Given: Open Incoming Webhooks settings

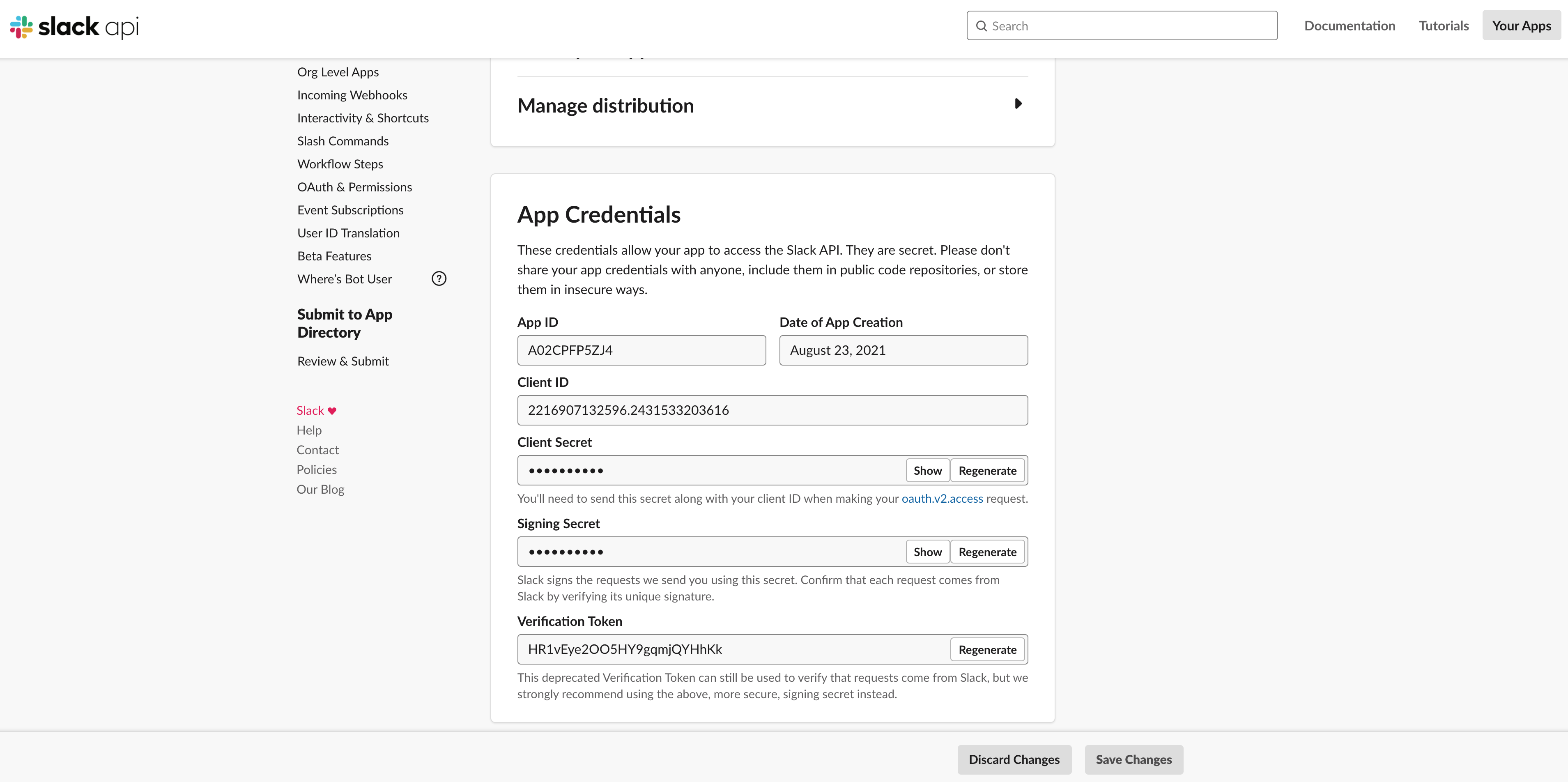Looking at the screenshot, I should coord(352,95).
